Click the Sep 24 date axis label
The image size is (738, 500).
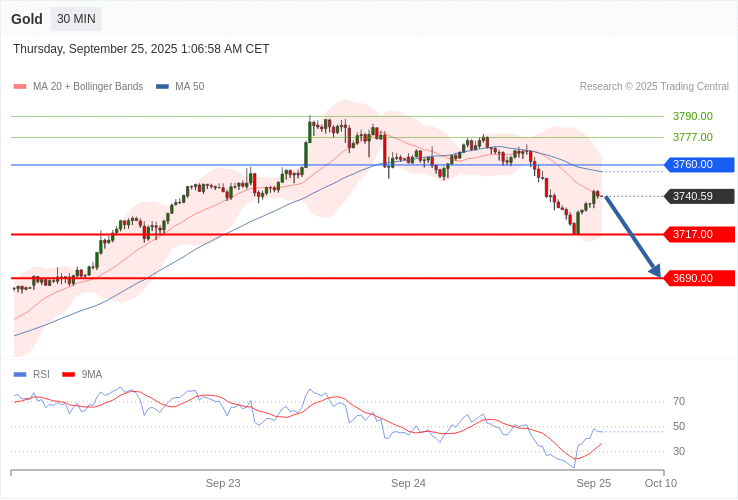click(408, 483)
